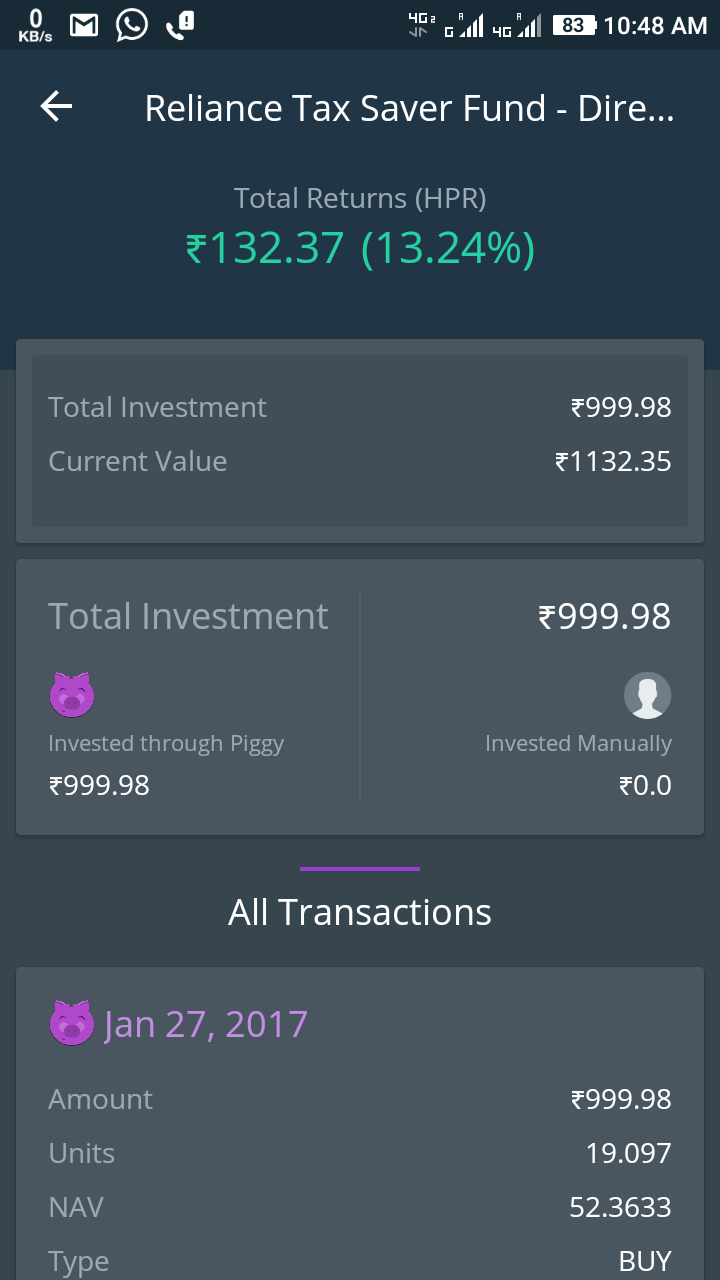The height and width of the screenshot is (1280, 720).
Task: Tap the piggy icon under Total Investment
Action: pos(72,695)
